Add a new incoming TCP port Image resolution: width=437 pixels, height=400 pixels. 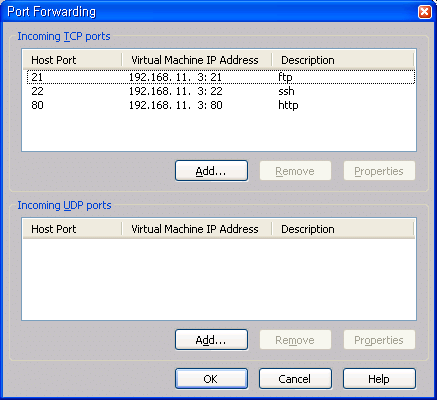pos(211,171)
